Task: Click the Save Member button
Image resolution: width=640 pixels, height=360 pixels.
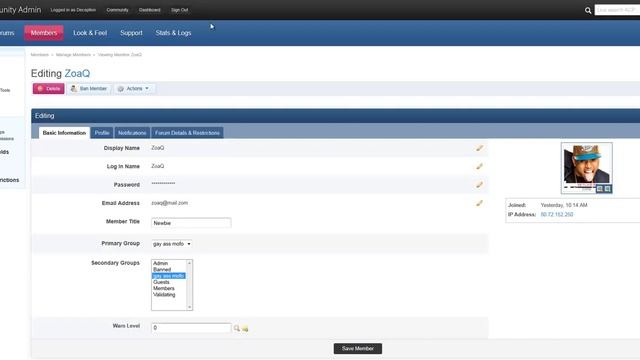Action: [x=358, y=349]
